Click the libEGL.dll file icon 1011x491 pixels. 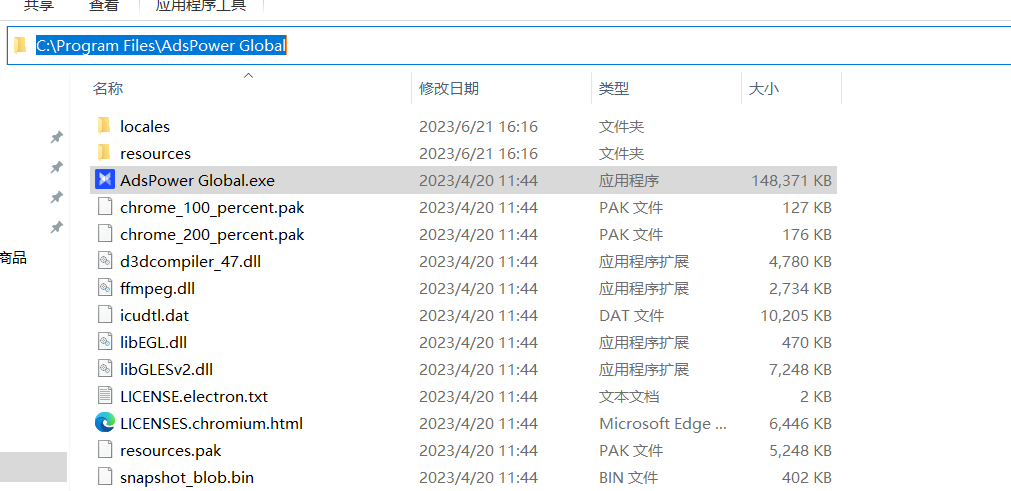click(104, 342)
